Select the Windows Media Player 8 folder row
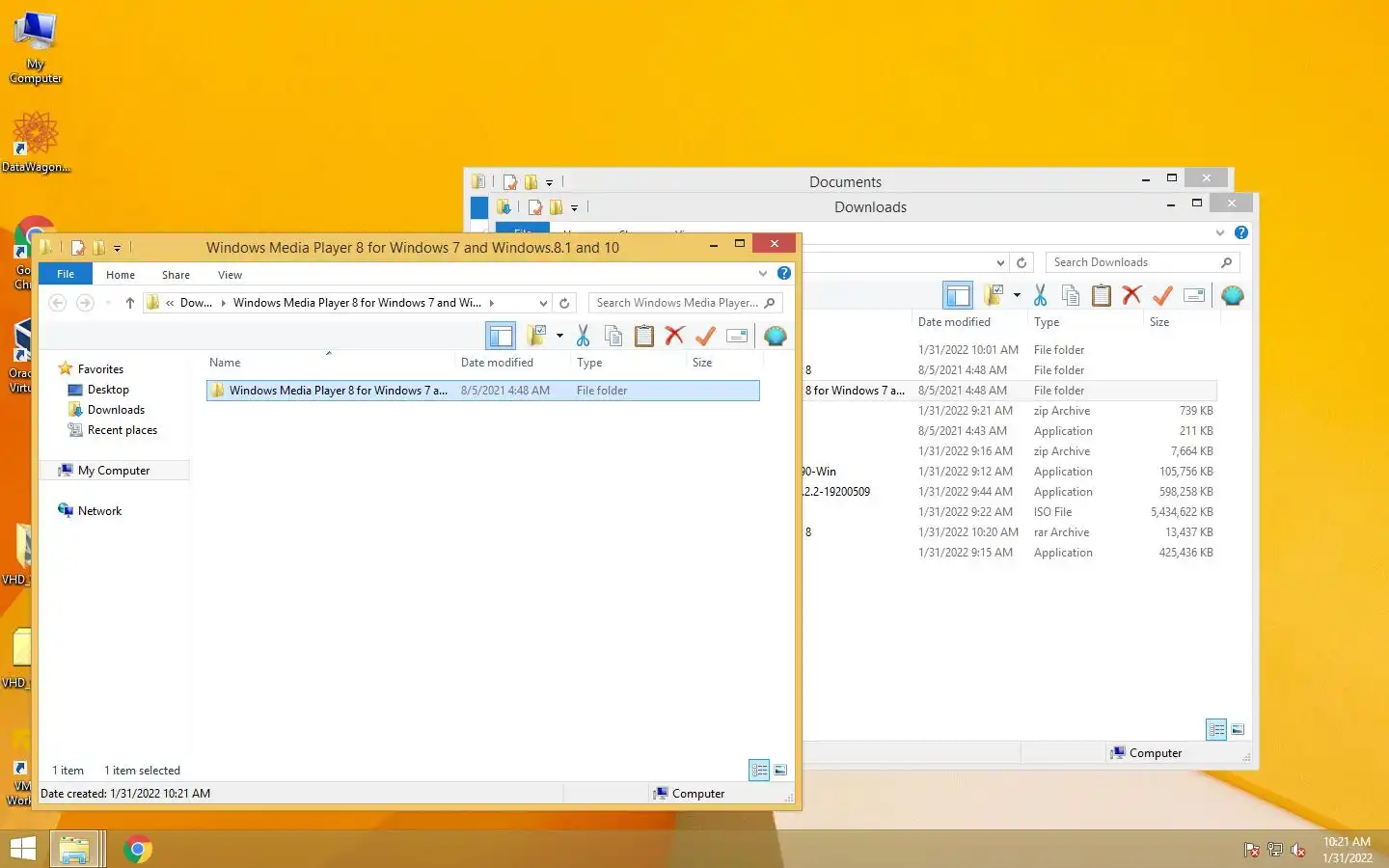Screen dimensions: 1389x868 pyautogui.click(x=483, y=391)
